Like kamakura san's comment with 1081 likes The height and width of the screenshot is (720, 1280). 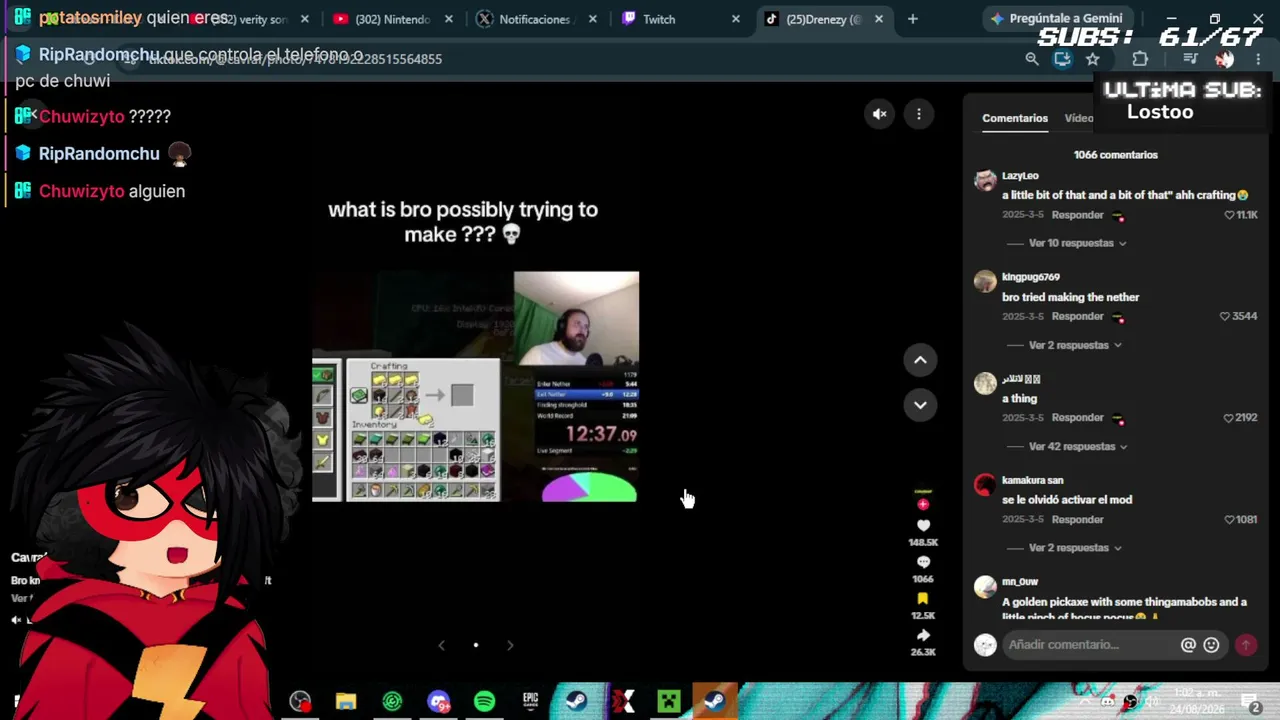click(1230, 520)
